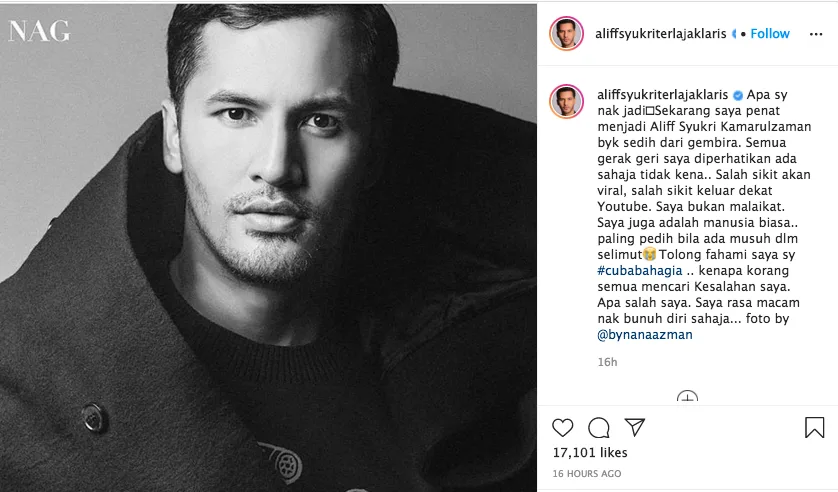
Task: Click the 16 HOURS AGO timestamp
Action: [587, 473]
